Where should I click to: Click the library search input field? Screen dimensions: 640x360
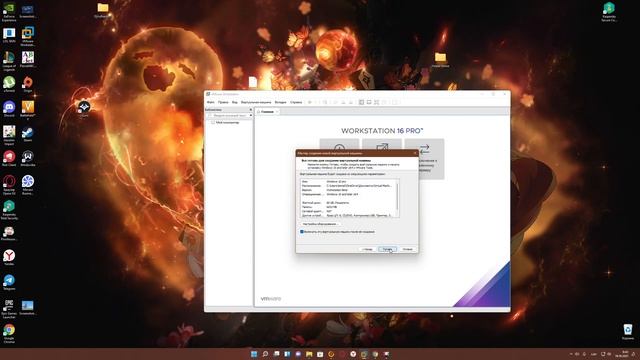click(x=229, y=116)
